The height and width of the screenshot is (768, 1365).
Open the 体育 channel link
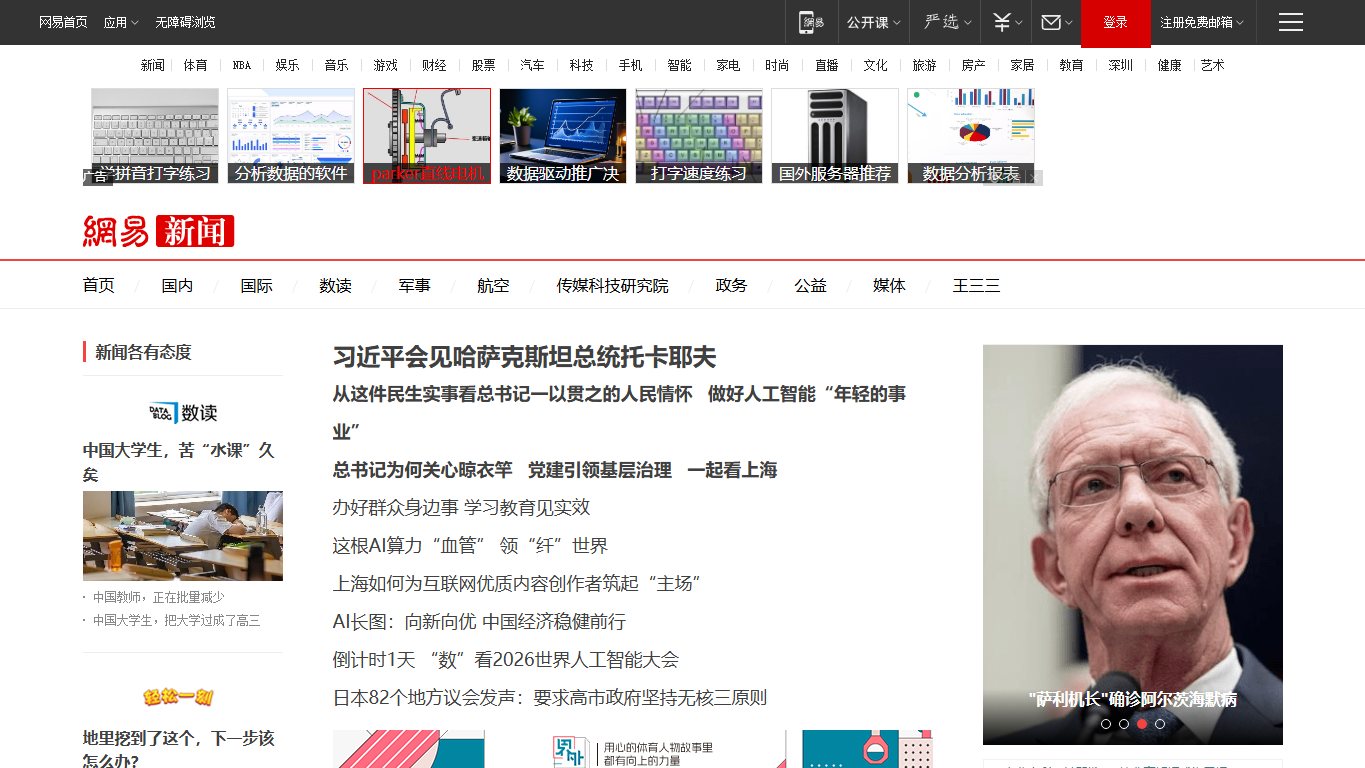[195, 65]
